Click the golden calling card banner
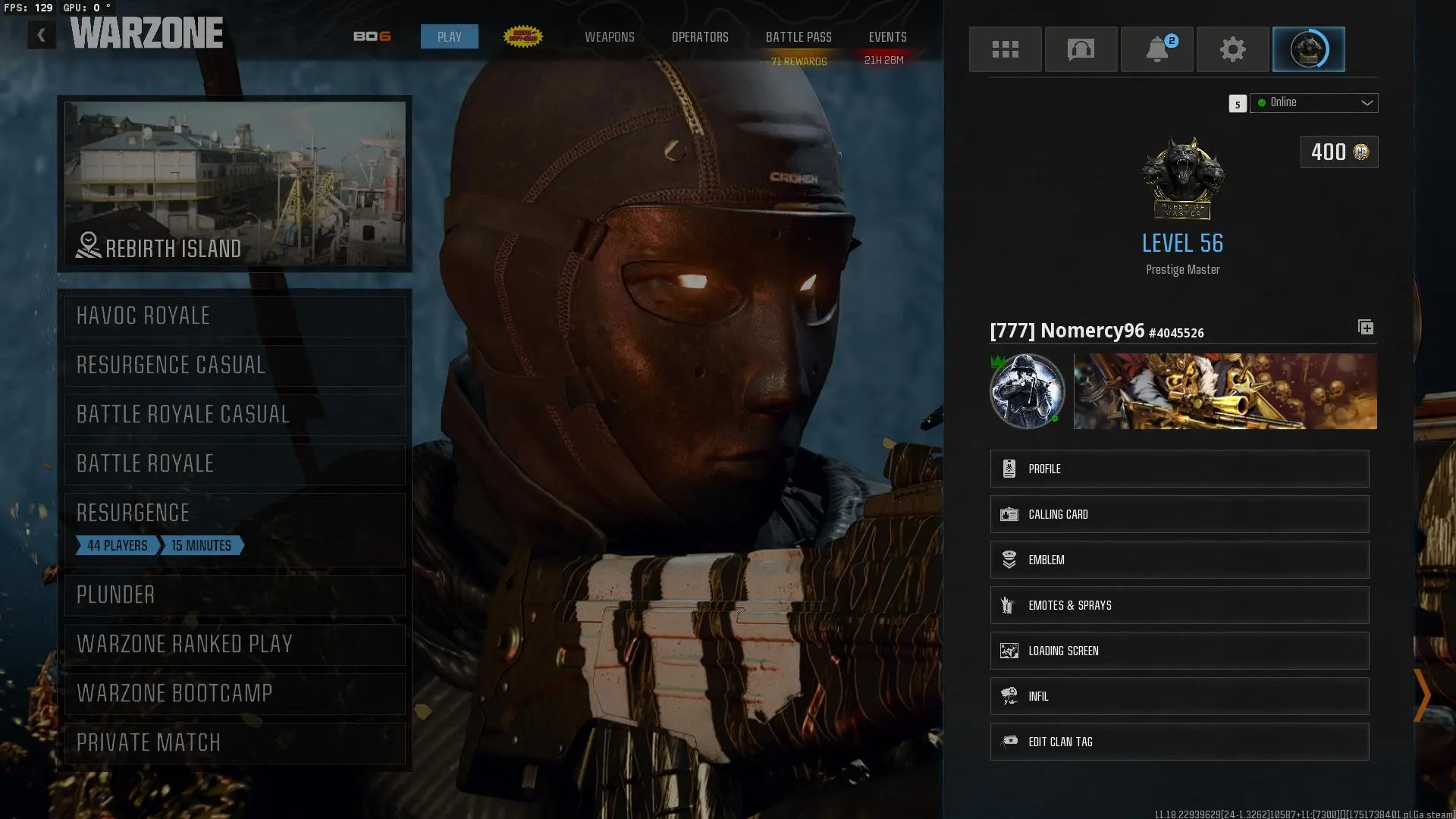Screen dimensions: 1456x819 1225,391
